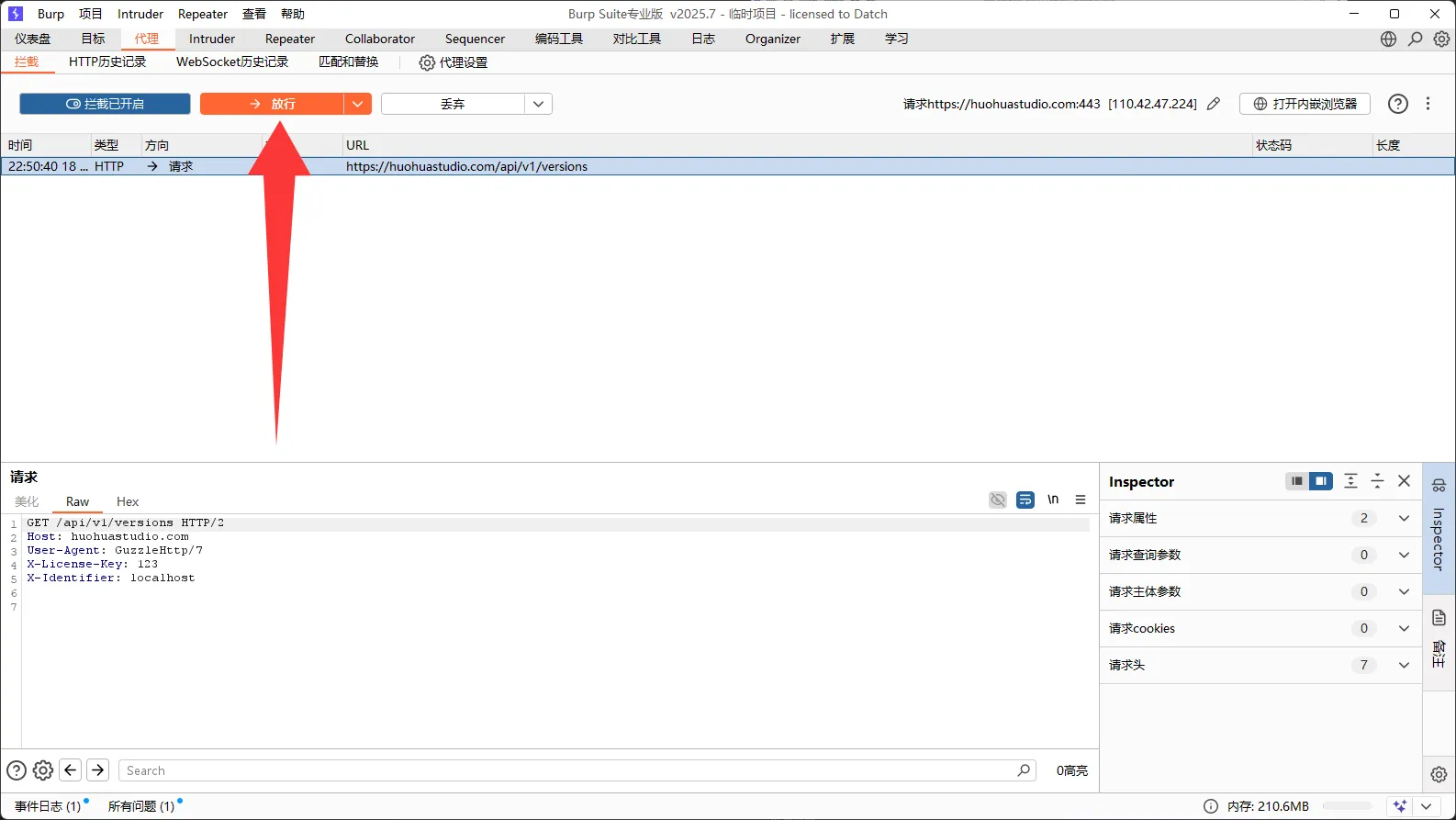Click the 打开内嵌浏览器 button
Image resolution: width=1456 pixels, height=820 pixels.
[1305, 104]
